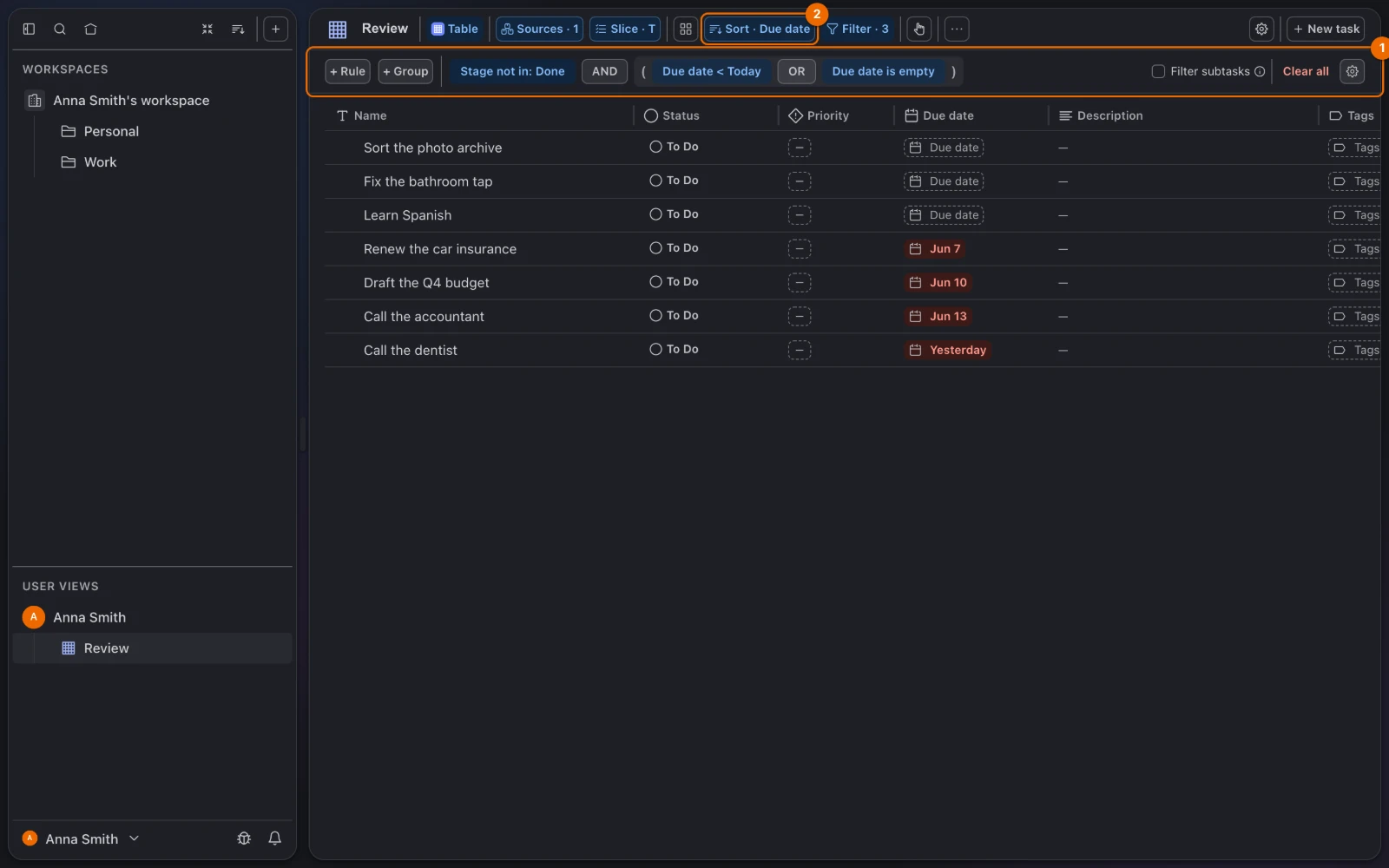This screenshot has width=1389, height=868.
Task: Go to home icon in sidebar
Action: click(90, 29)
